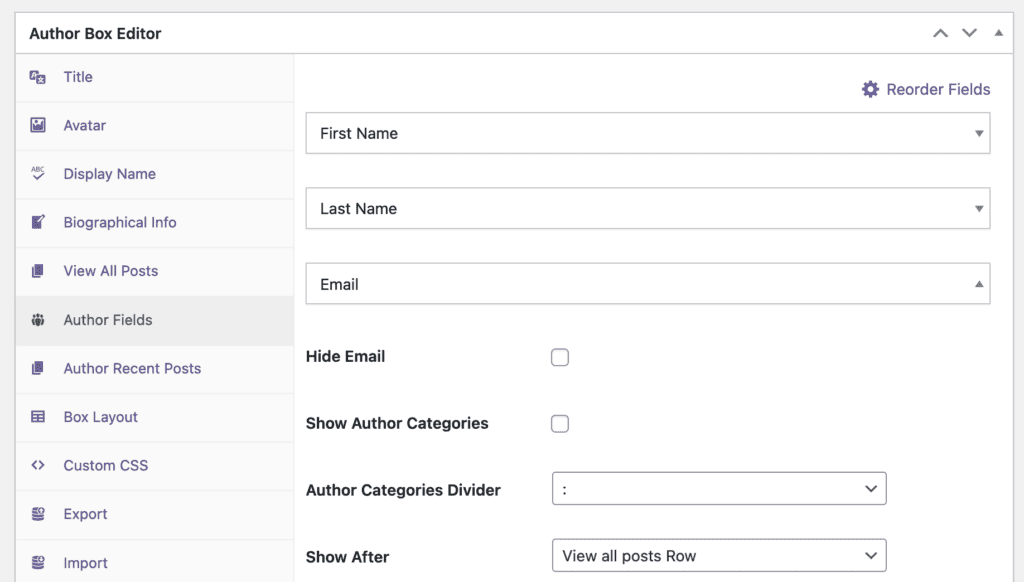Click the move panel down arrow
Viewport: 1024px width, 582px height.
(968, 32)
